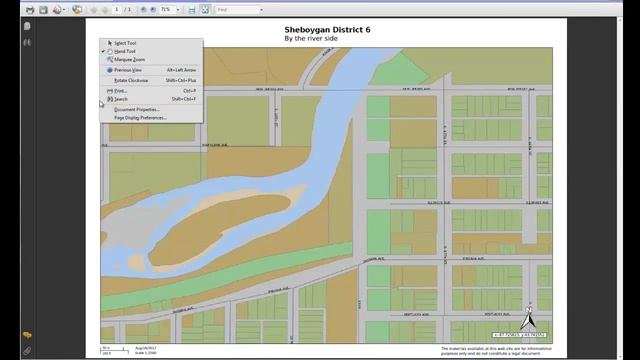
Task: Click the 71% zoom value field
Action: [167, 9]
